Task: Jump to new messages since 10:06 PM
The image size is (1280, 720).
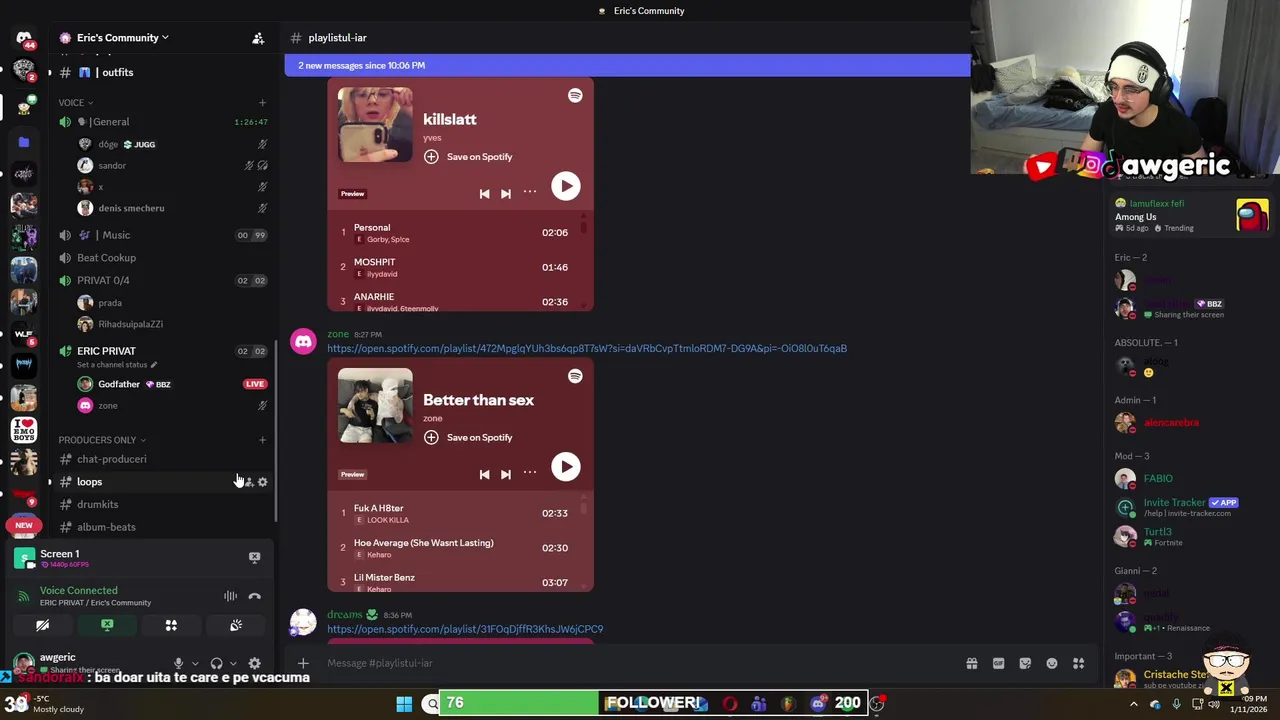Action: 627,65
